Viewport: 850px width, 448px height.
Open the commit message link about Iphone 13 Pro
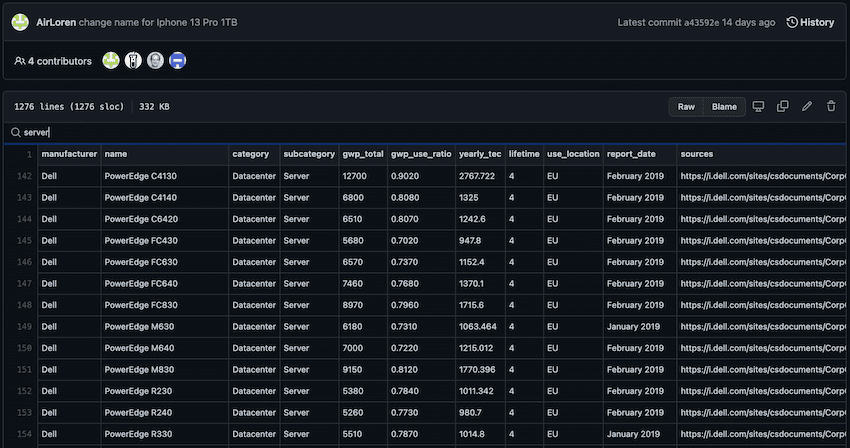coord(160,22)
